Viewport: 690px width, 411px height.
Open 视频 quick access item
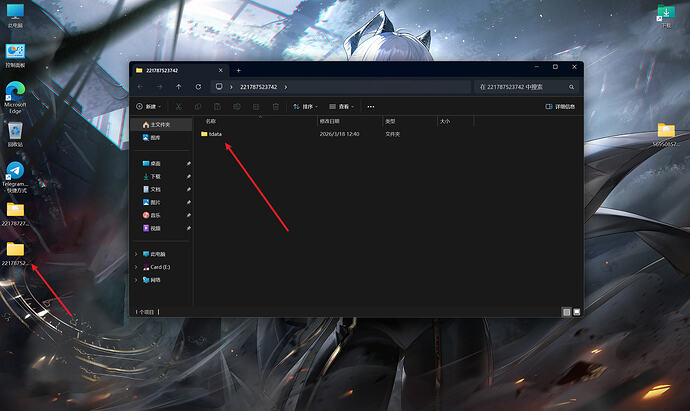click(161, 228)
